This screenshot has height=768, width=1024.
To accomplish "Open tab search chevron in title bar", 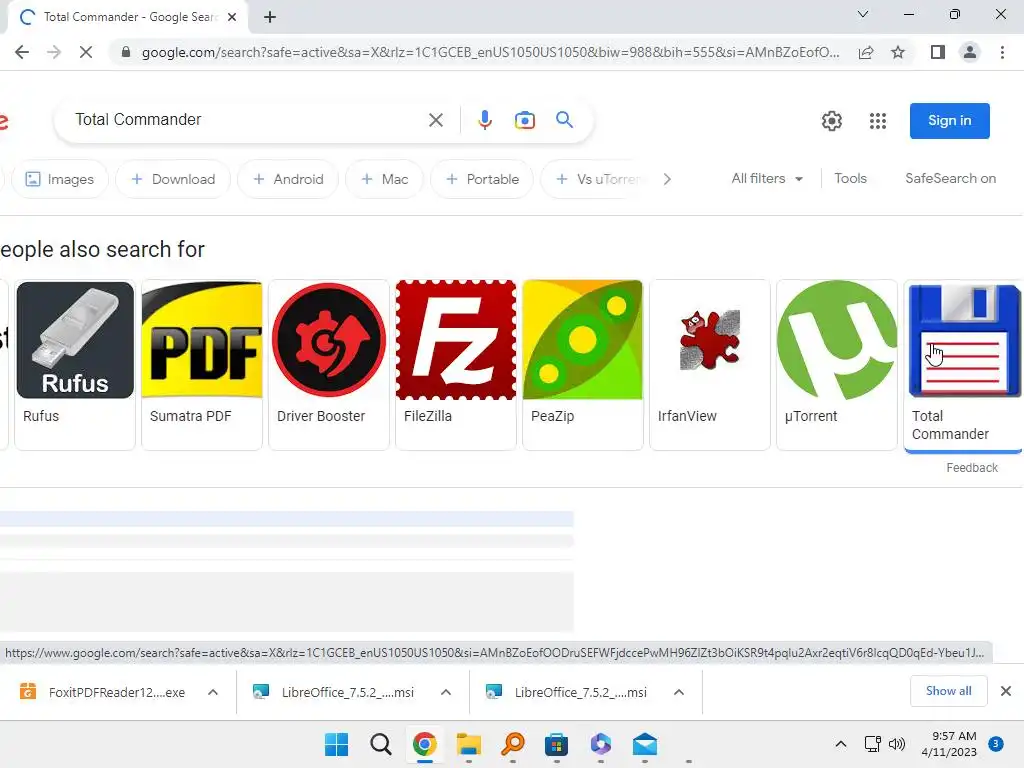I will tap(863, 14).
